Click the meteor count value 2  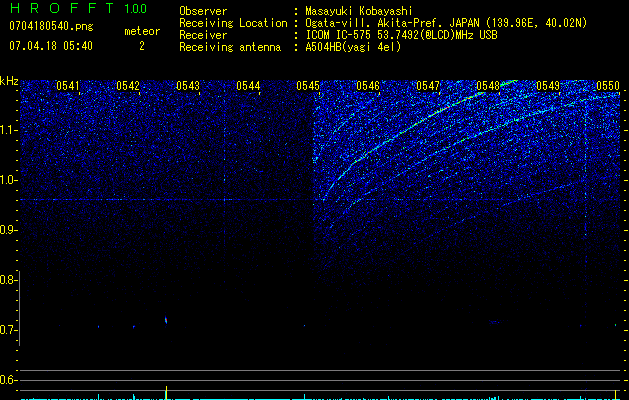(x=142, y=46)
